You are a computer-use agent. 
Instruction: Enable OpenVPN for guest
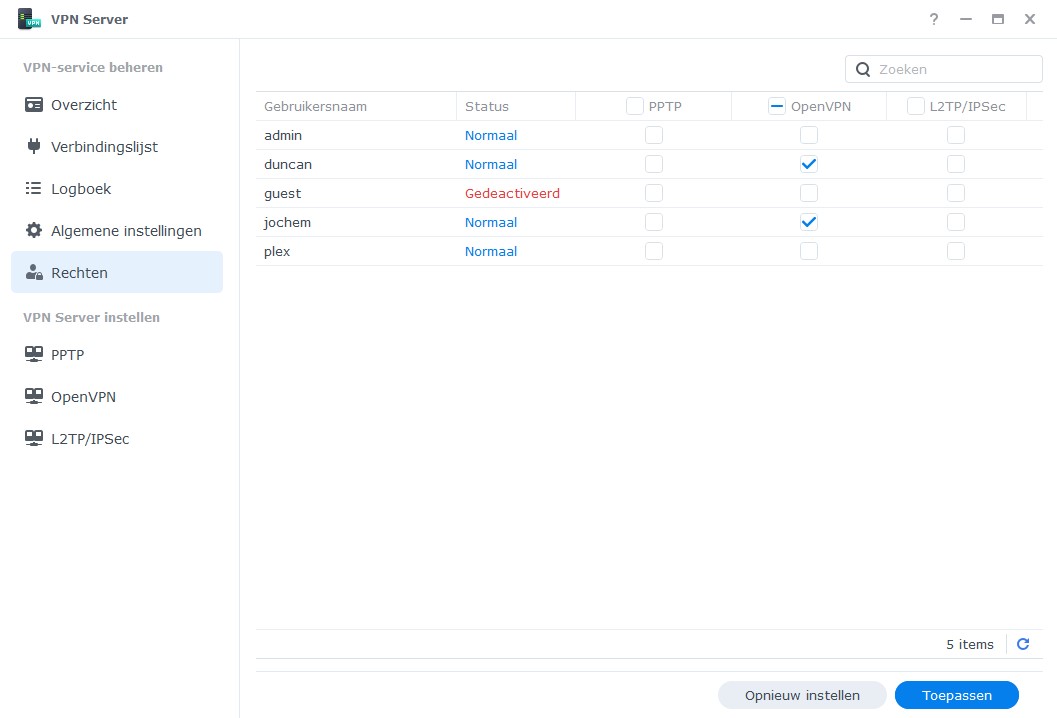[809, 193]
